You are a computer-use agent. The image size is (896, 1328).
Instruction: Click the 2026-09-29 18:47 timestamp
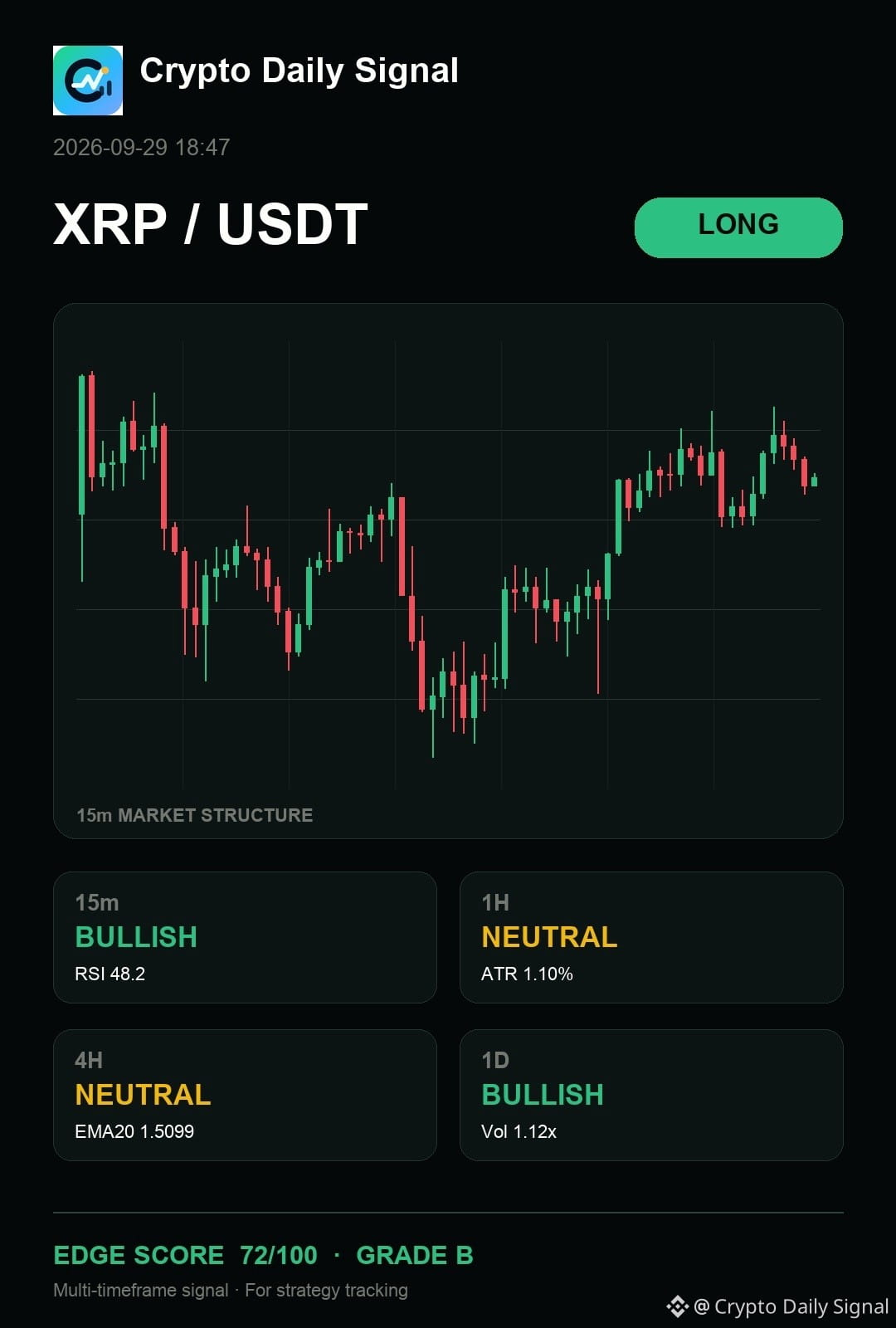tap(141, 148)
